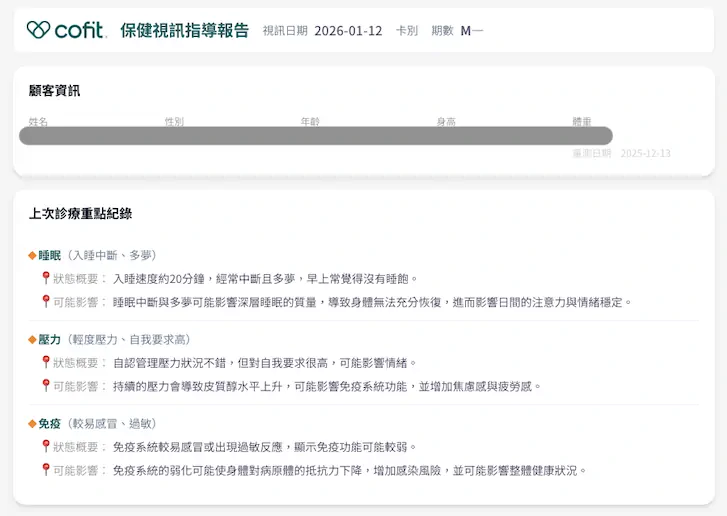Select the 睡眠 section heading
727x516 pixels.
pyautogui.click(x=49, y=256)
